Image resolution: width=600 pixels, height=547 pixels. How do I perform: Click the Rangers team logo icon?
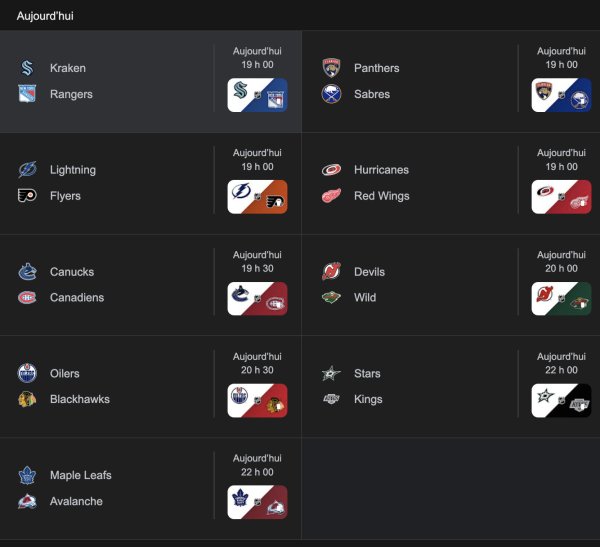click(x=27, y=94)
